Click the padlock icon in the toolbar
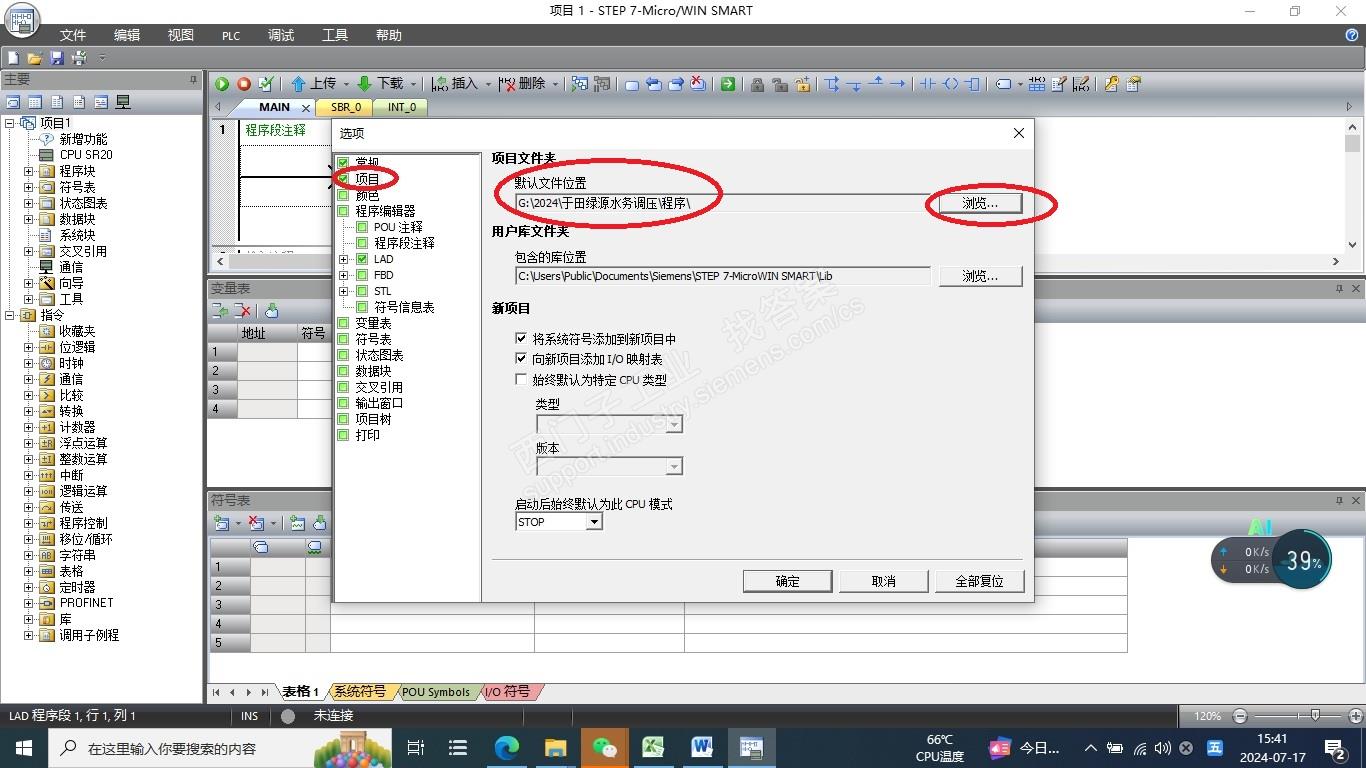The image size is (1366, 768). [757, 84]
